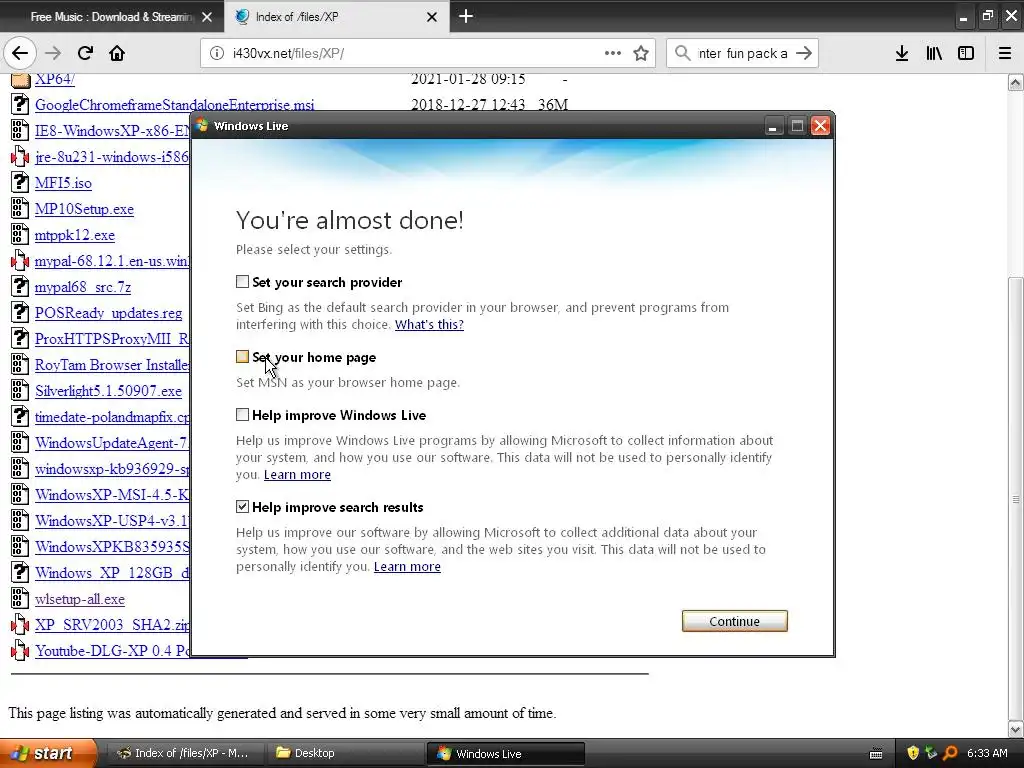Image resolution: width=1024 pixels, height=768 pixels.
Task: Select the Index of /files/XP tab
Action: click(337, 17)
